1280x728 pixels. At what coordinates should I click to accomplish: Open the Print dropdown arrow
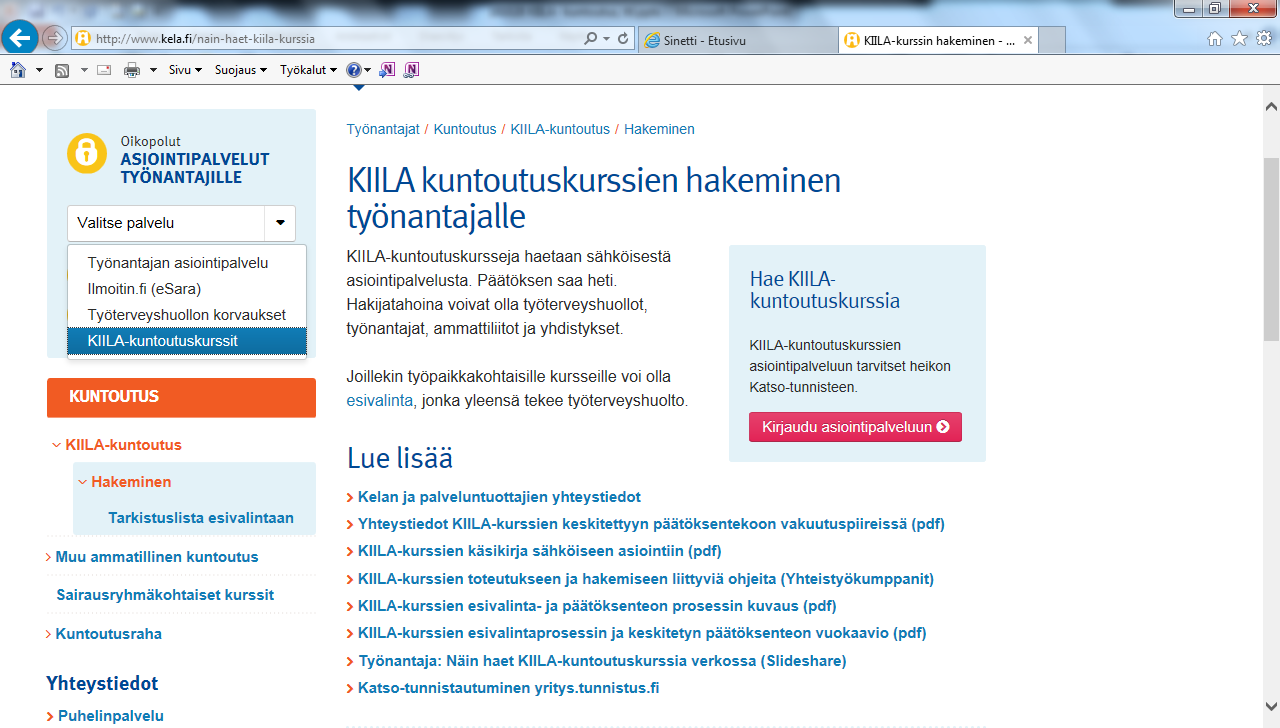153,70
